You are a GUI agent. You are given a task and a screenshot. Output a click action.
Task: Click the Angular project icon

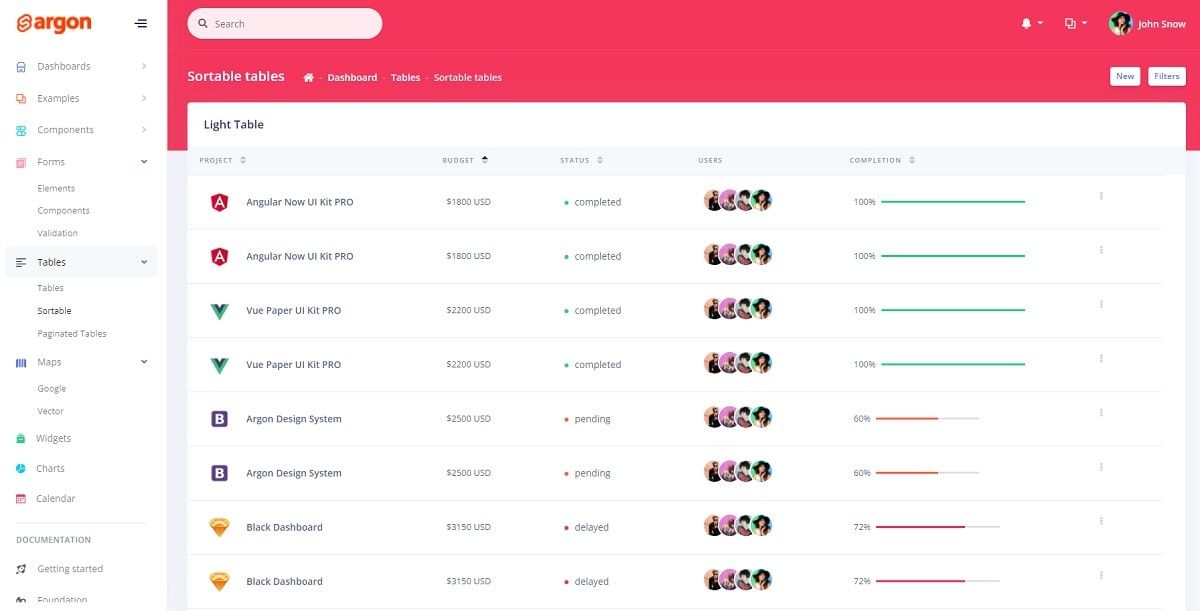point(219,201)
